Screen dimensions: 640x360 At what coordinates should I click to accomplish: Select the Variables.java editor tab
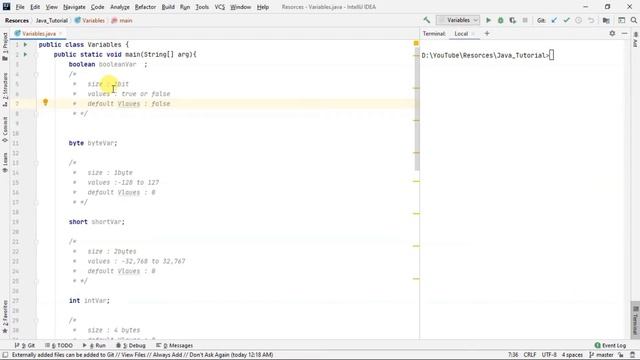38,33
